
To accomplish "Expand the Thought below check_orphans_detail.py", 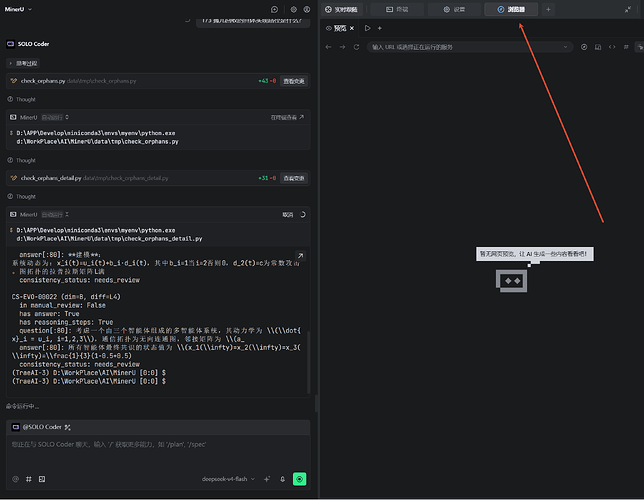I will coord(22,196).
